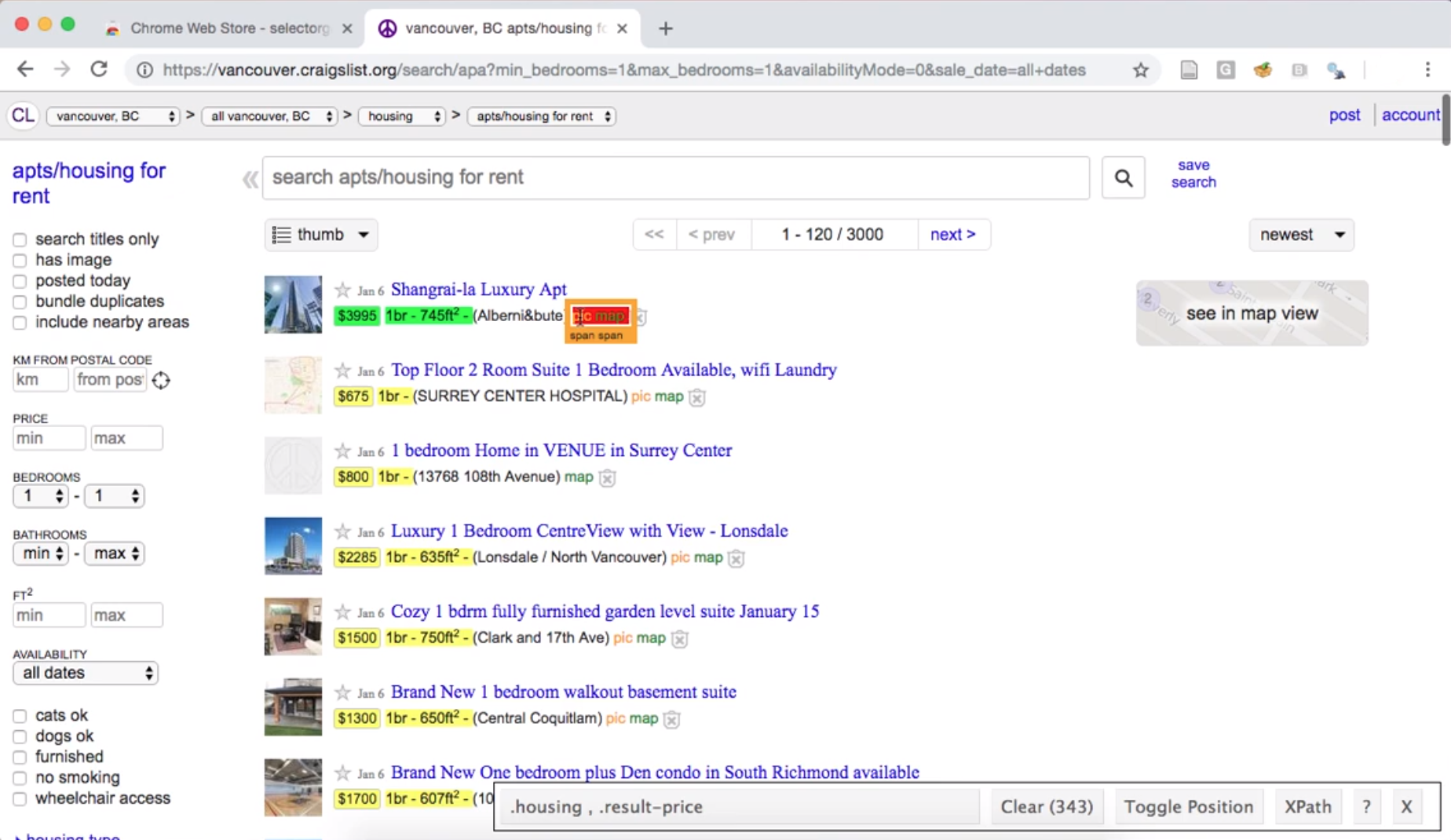Screen dimensions: 1451x840
Task: Open the newest sort dropdown
Action: (x=1301, y=235)
